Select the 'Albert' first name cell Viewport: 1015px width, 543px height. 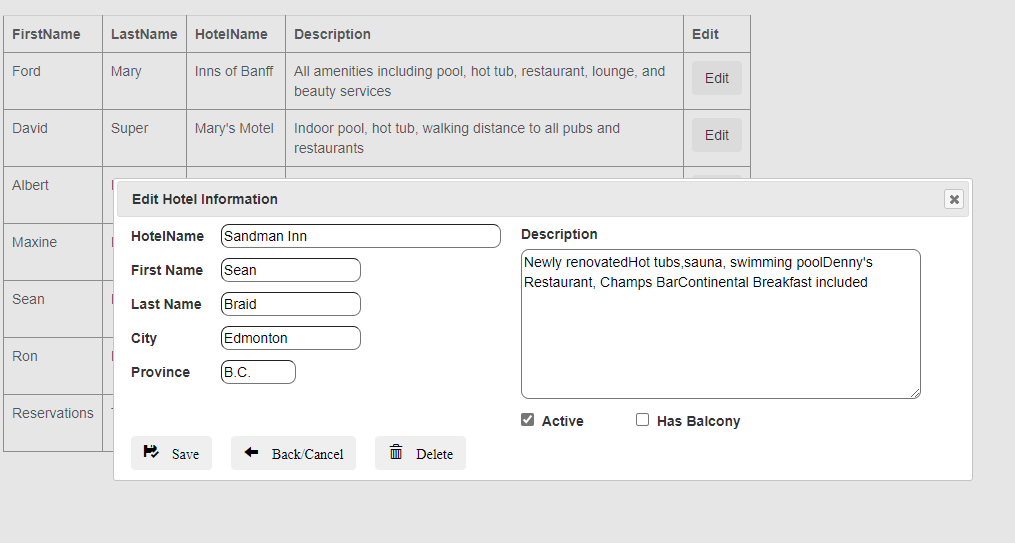pos(53,195)
